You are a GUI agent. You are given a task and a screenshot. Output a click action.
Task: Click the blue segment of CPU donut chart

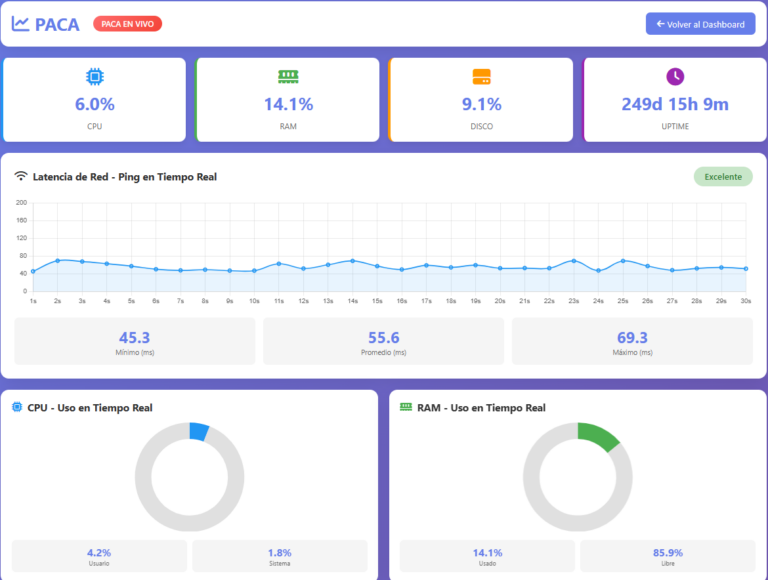(x=198, y=432)
